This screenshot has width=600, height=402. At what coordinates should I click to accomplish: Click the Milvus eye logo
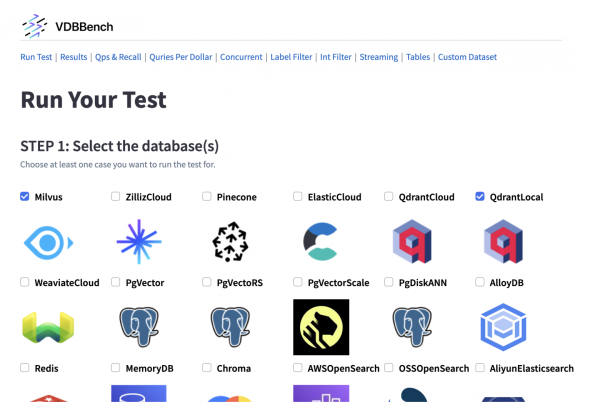[46, 242]
